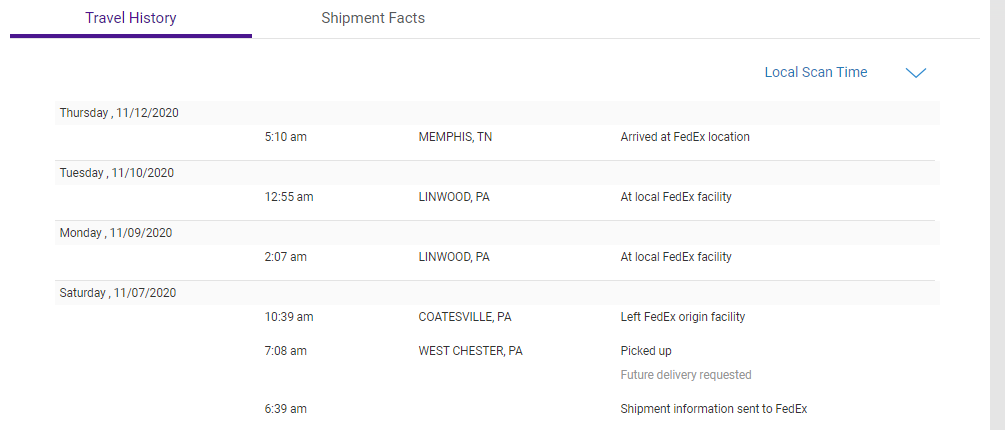
Task: Select the Travel History tab
Action: [131, 18]
